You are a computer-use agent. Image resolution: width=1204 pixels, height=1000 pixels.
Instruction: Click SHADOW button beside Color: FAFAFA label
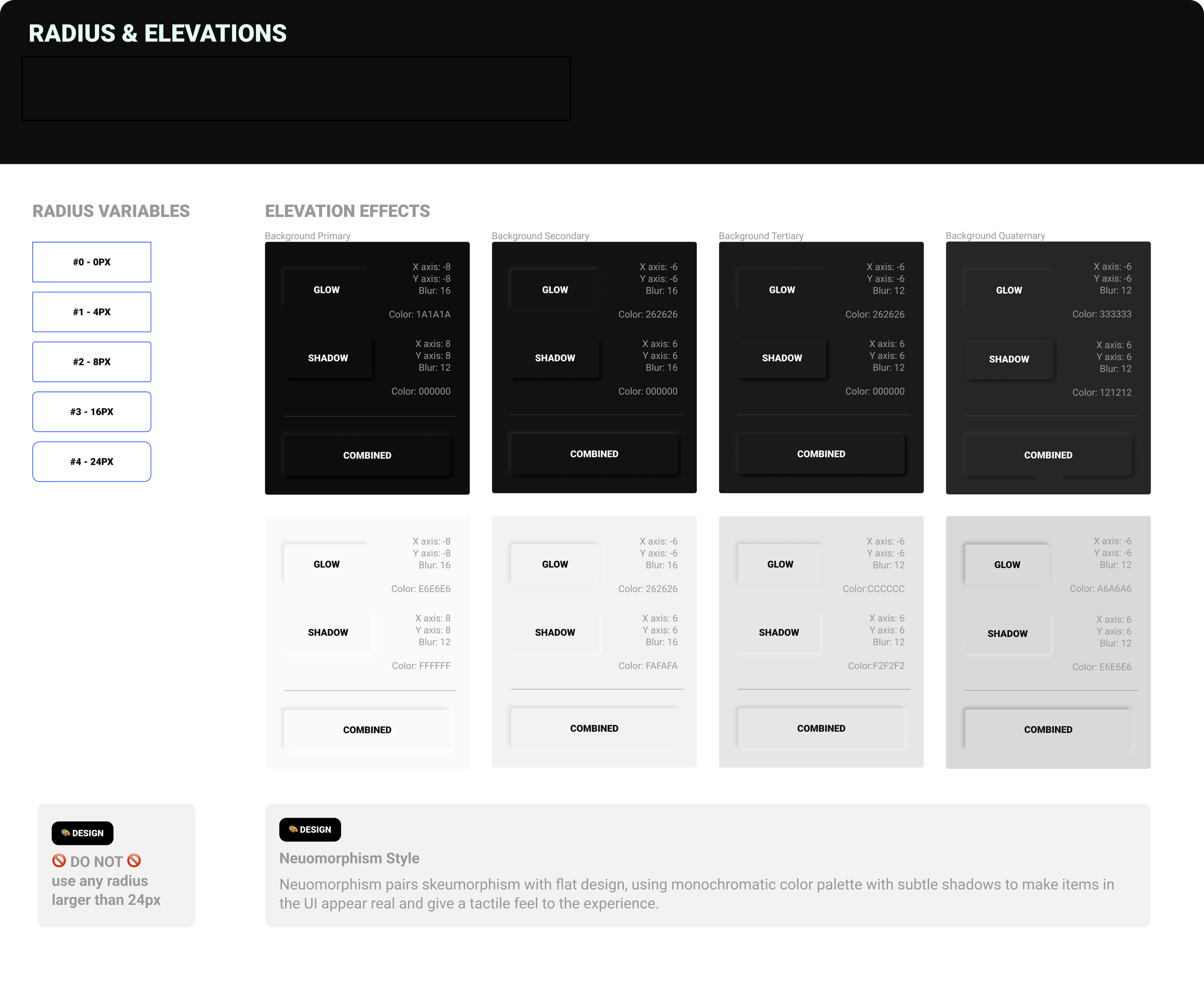[x=554, y=633]
